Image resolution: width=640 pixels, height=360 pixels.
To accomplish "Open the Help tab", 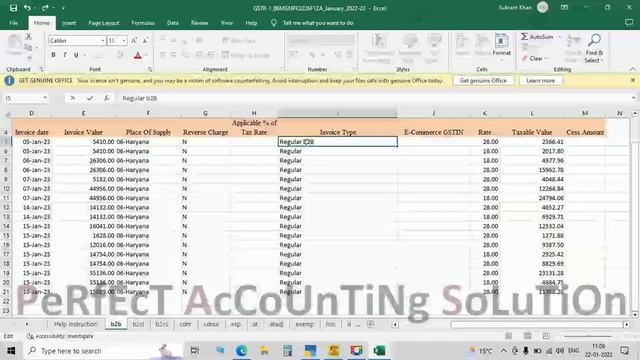I will pyautogui.click(x=251, y=23).
